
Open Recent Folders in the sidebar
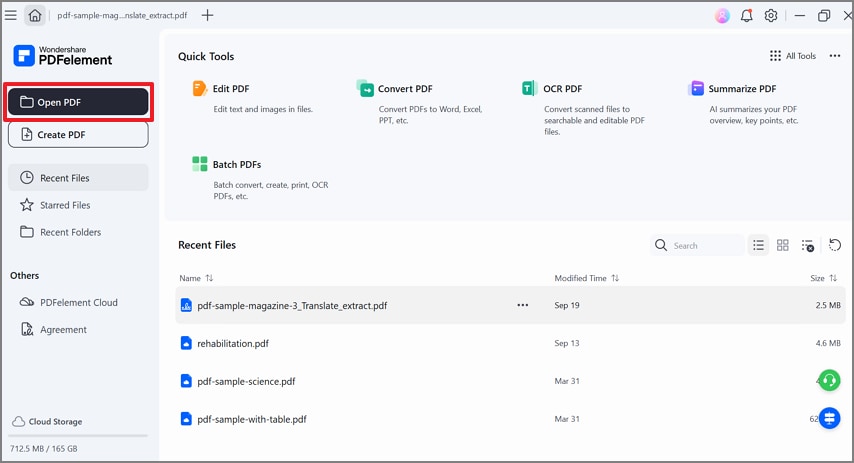tap(70, 232)
